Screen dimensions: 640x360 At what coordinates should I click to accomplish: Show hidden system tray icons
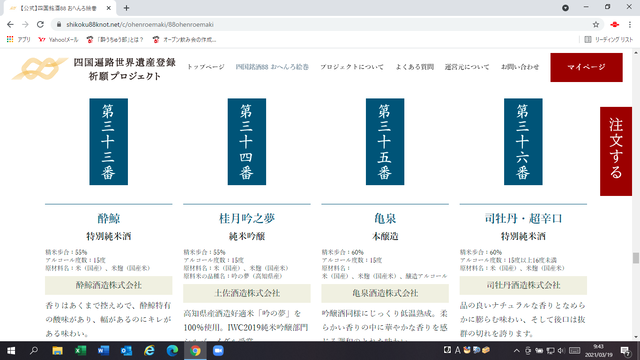coord(517,351)
